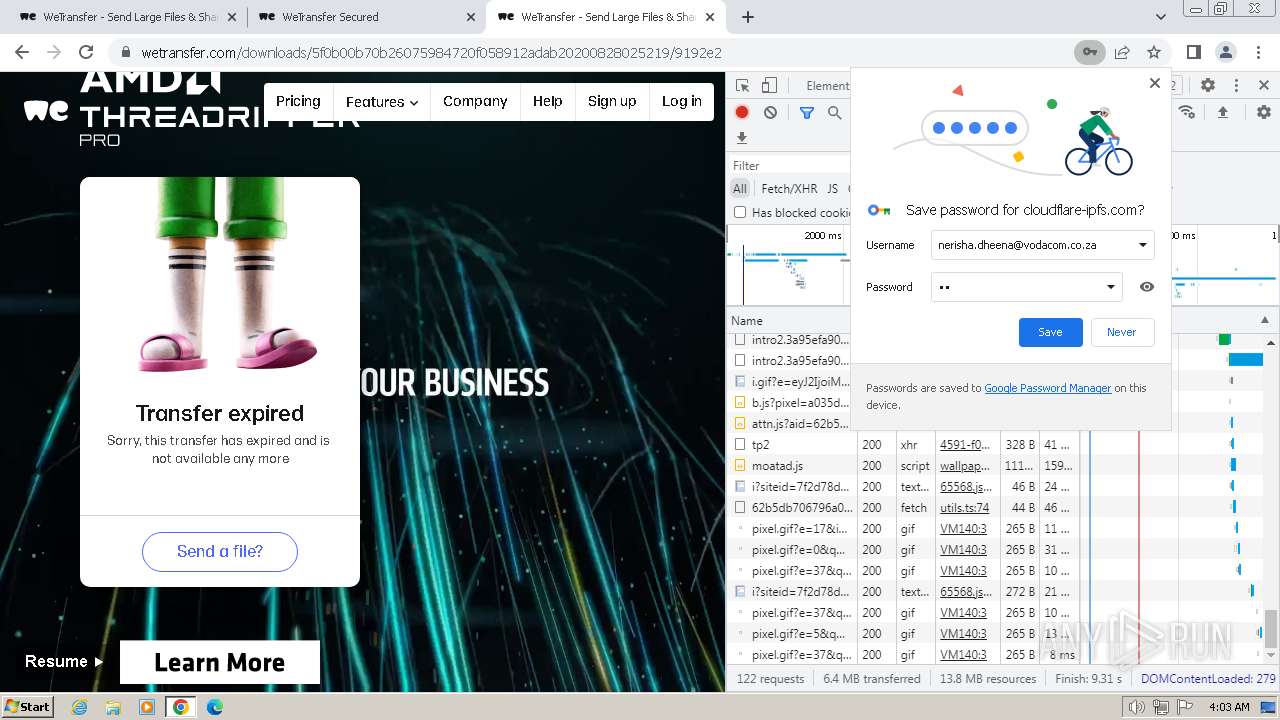This screenshot has height=720, width=1280.
Task: Reload the WeTransfer page
Action: [86, 52]
